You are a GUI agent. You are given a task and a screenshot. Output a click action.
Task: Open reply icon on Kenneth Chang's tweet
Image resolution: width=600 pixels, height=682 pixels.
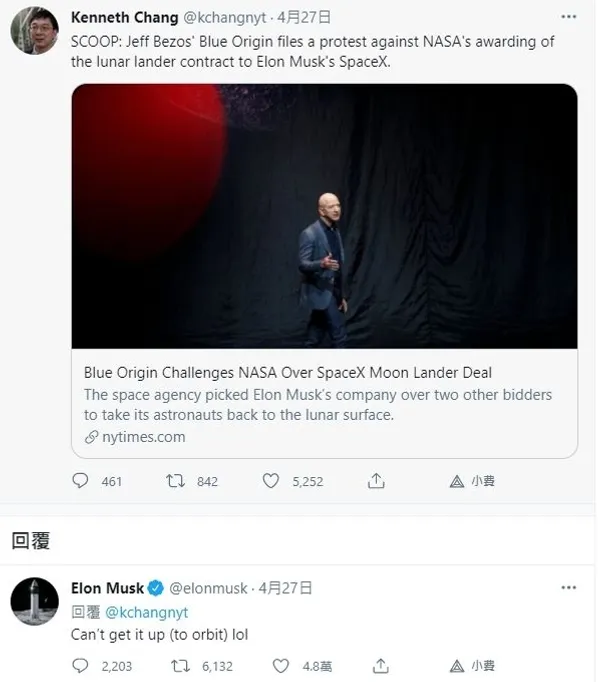coord(80,481)
